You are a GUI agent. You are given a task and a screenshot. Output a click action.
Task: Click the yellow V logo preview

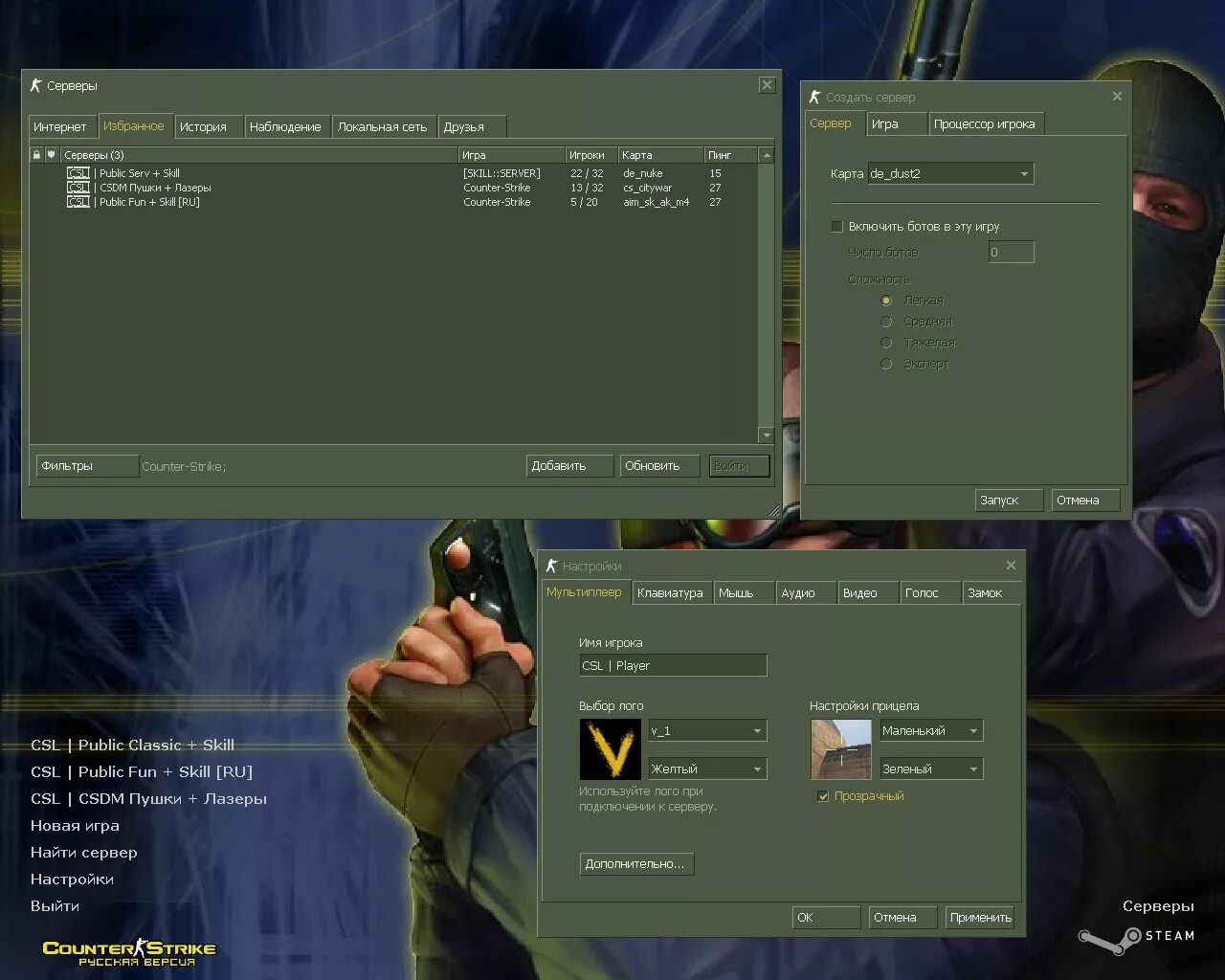(610, 749)
